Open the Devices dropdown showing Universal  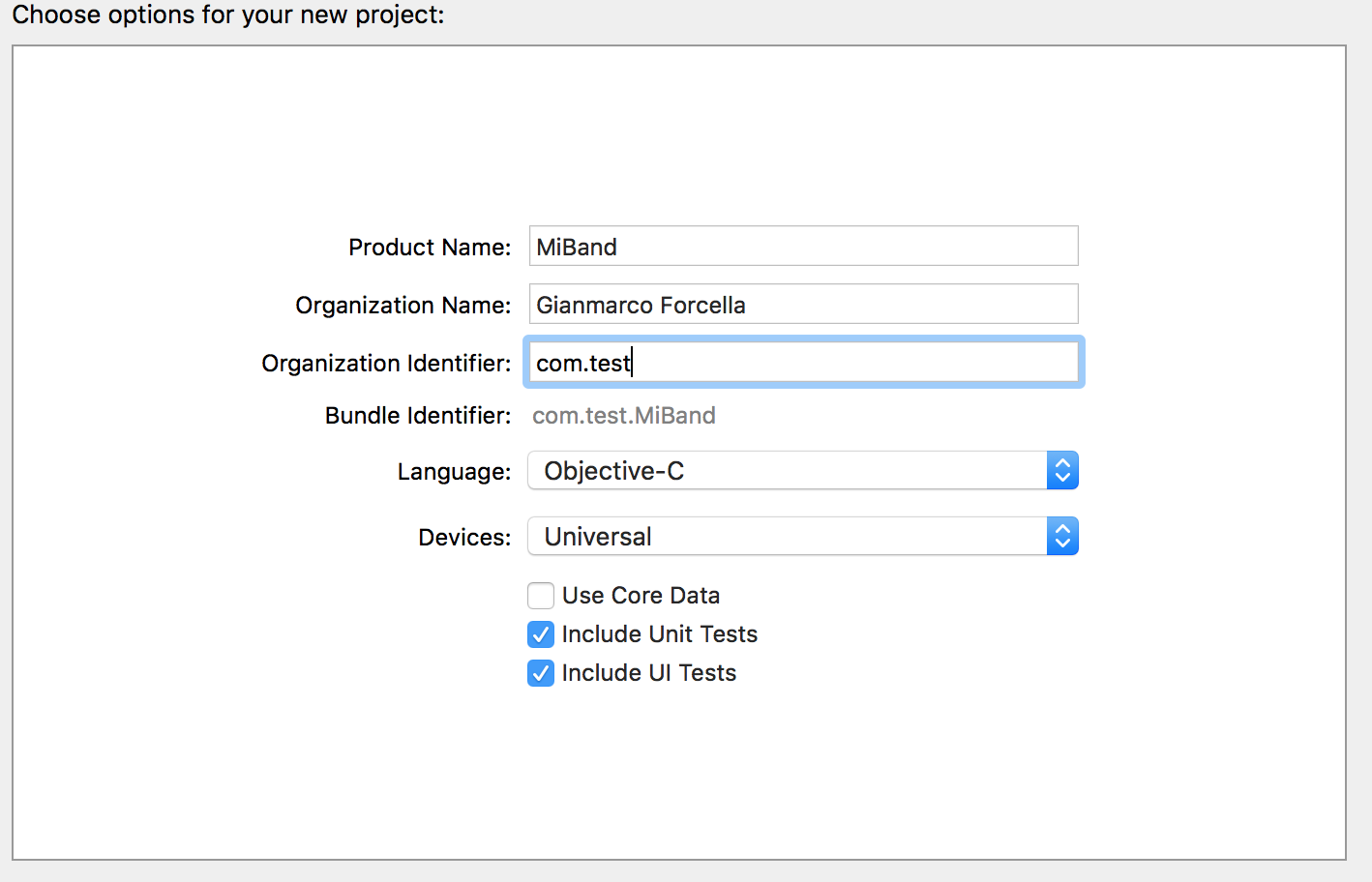tap(802, 536)
